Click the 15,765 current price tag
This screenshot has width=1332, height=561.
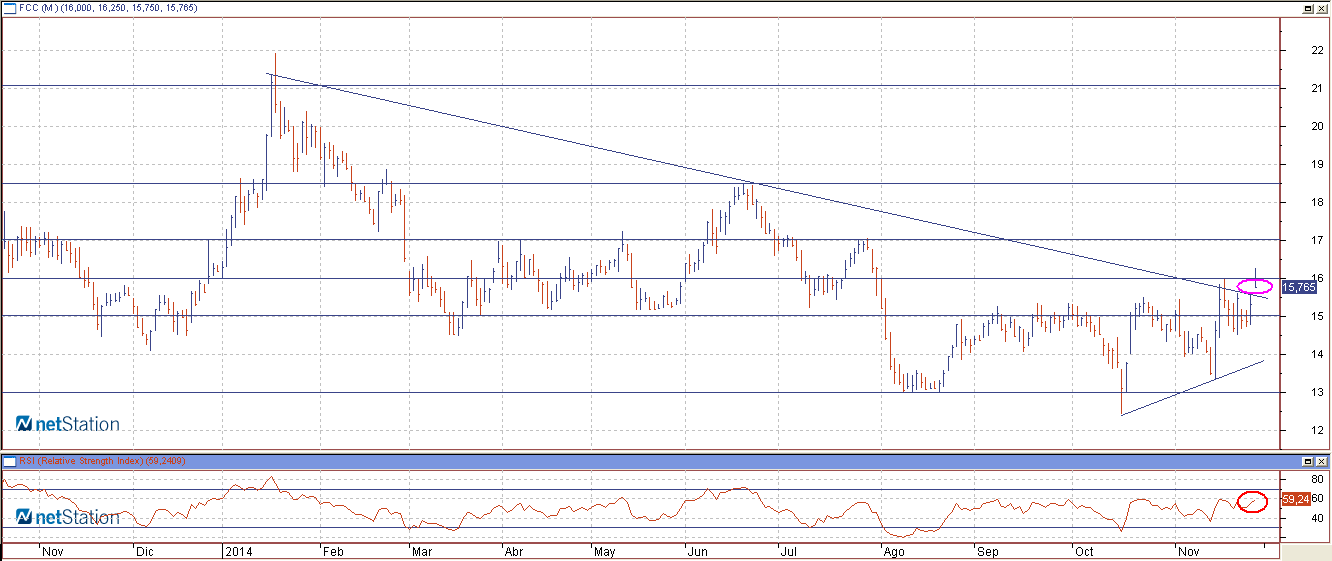click(1297, 287)
